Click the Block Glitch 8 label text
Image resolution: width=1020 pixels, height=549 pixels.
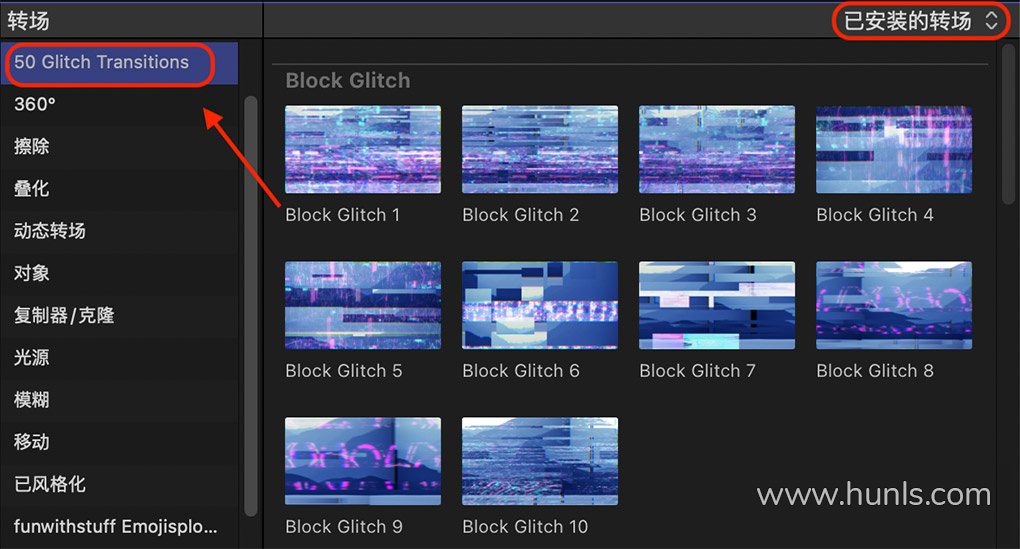coord(875,371)
